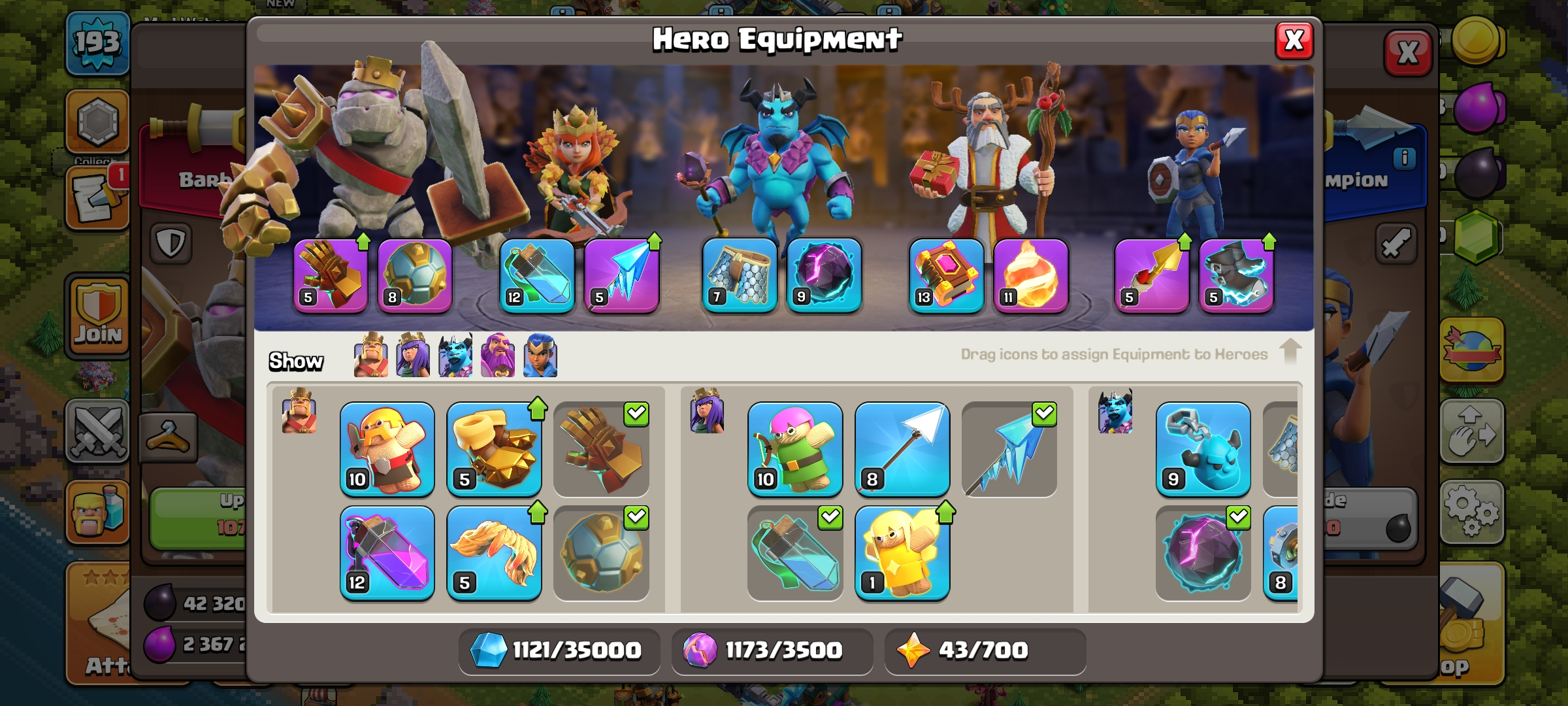This screenshot has height=706, width=1568.
Task: Toggle the checked Spiky Ball equipment
Action: tap(601, 553)
